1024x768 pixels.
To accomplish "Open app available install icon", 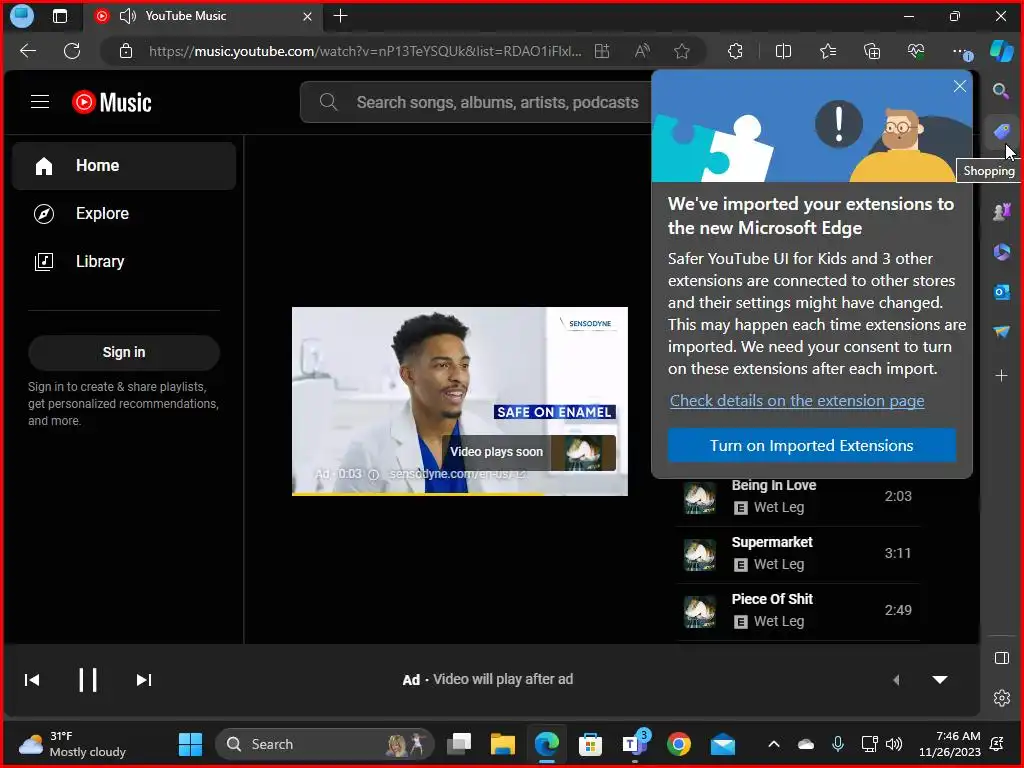I will (x=602, y=51).
